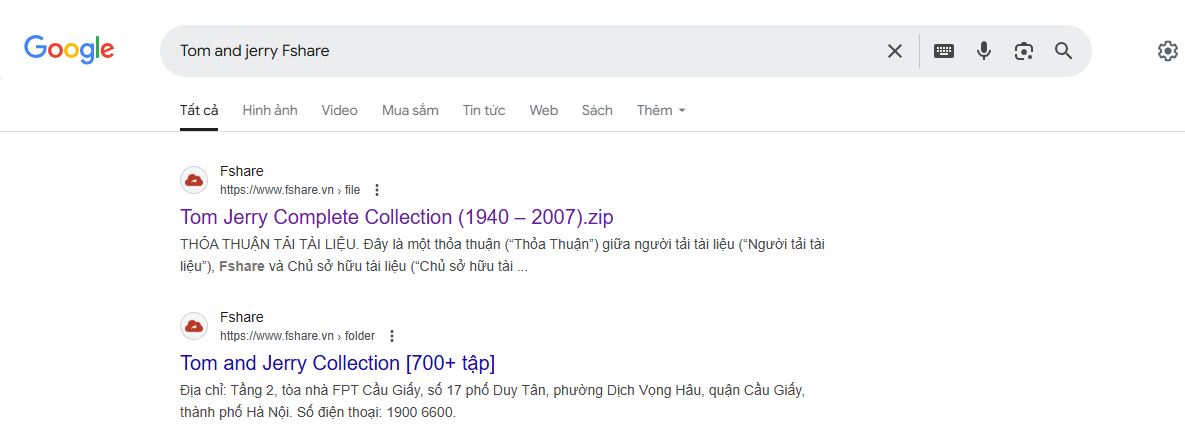This screenshot has height=445, width=1185.
Task: Expand the Thêm dropdown
Action: coord(661,110)
